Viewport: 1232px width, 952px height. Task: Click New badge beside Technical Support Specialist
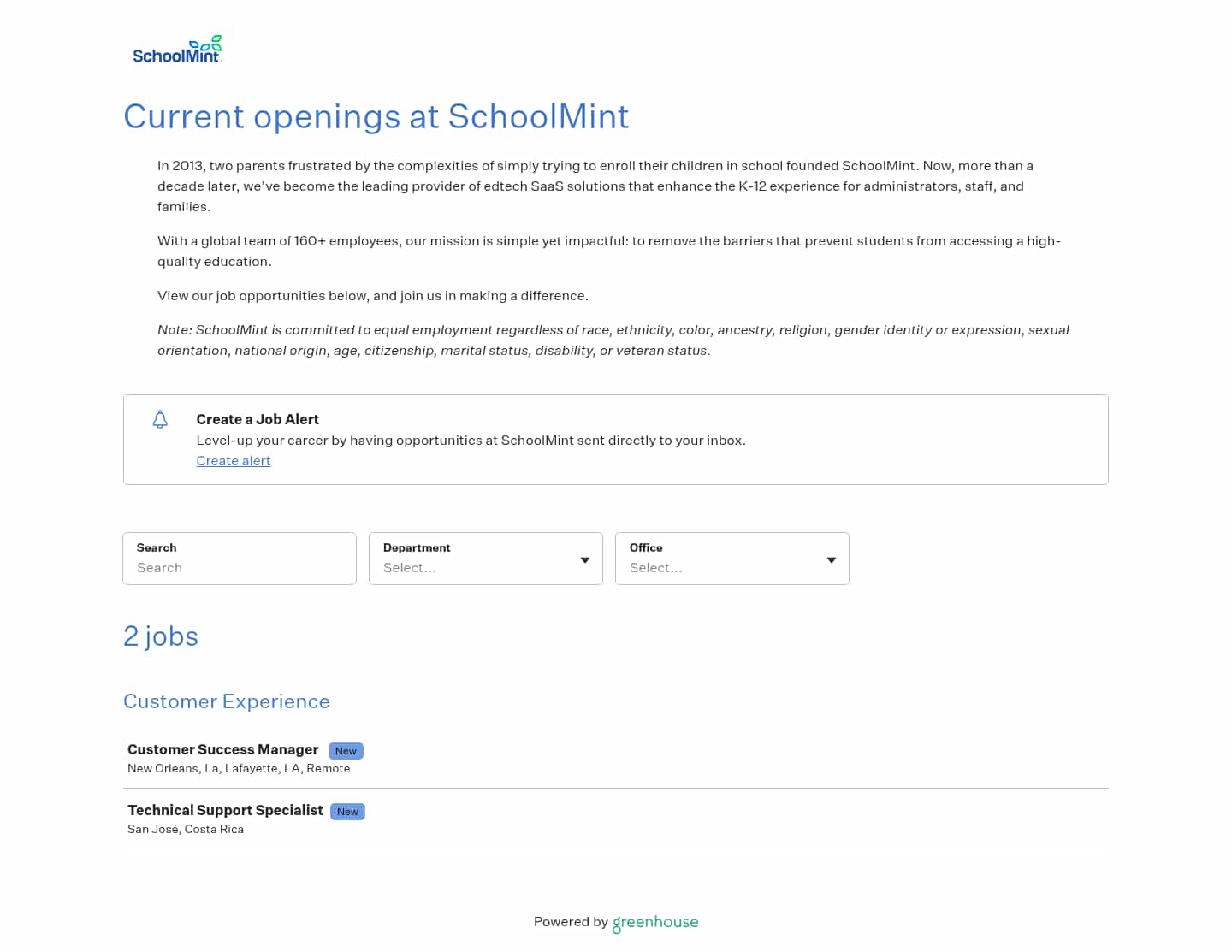347,812
